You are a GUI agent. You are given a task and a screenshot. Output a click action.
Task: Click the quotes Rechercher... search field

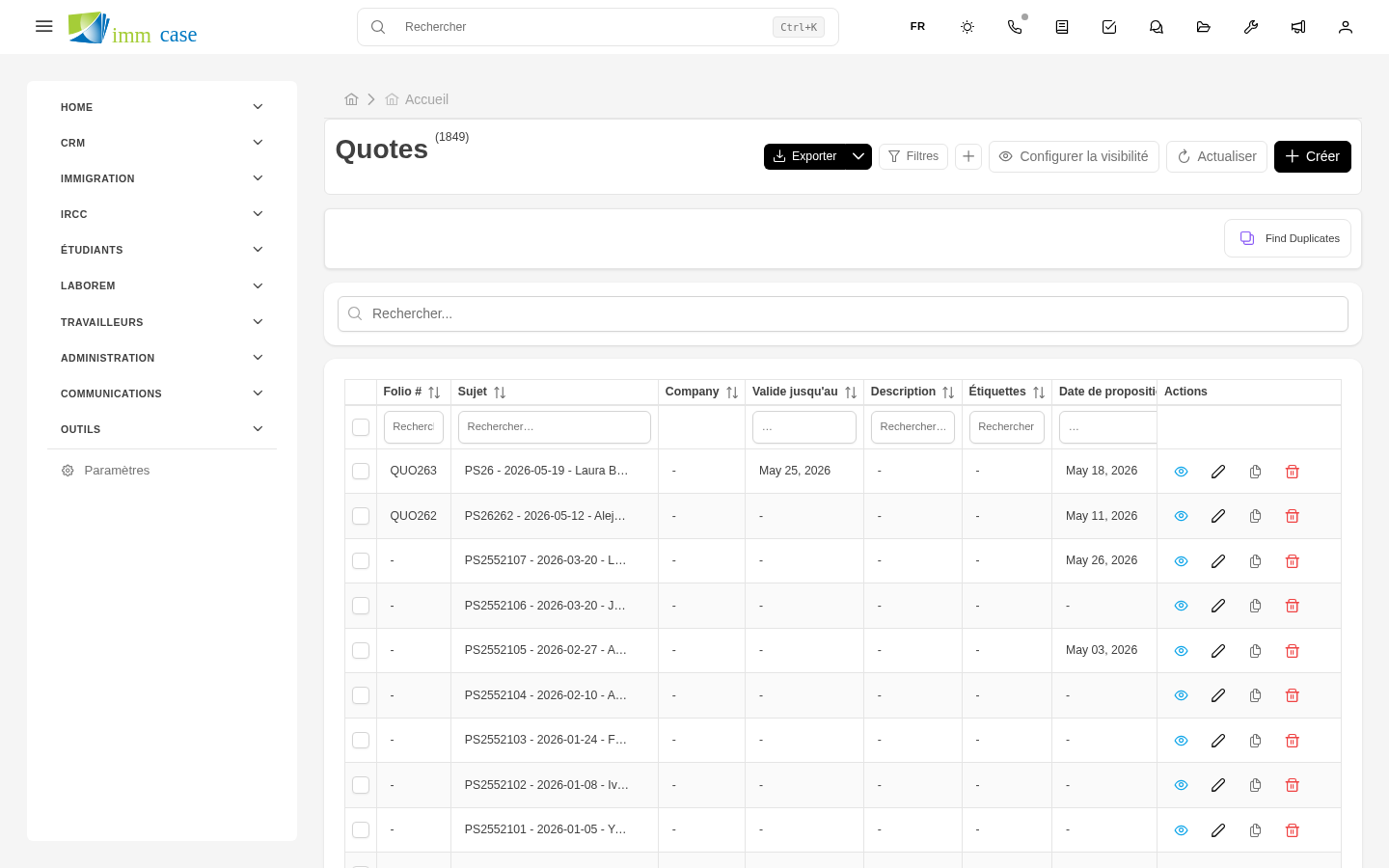click(x=843, y=313)
